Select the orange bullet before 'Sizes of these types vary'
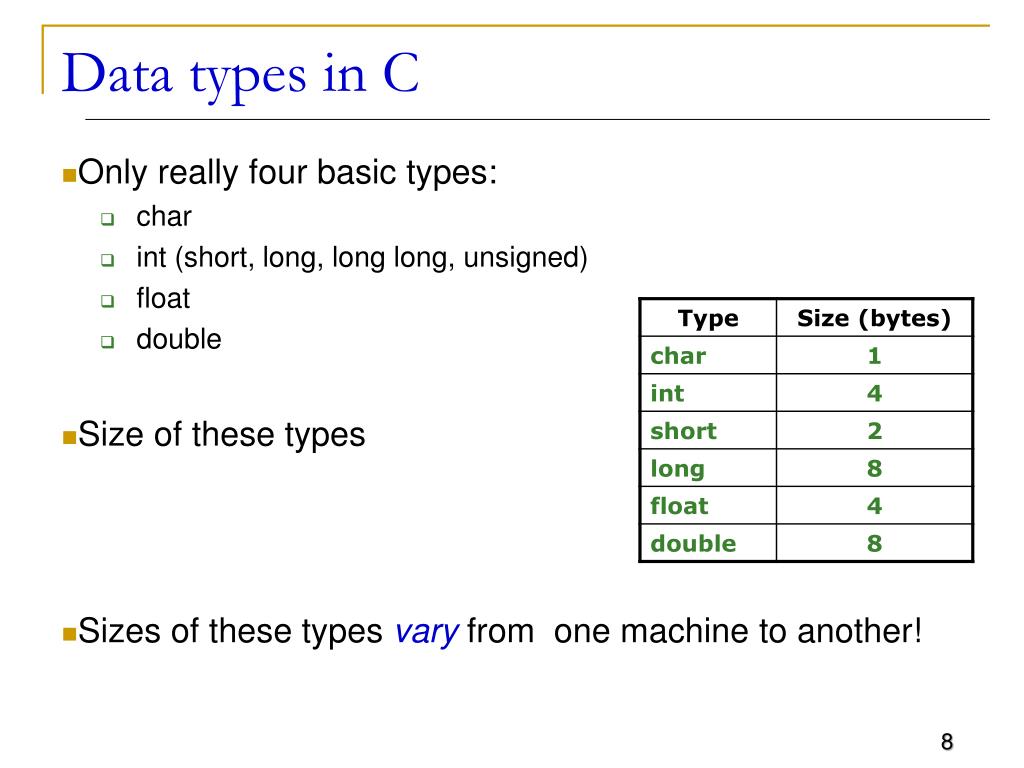This screenshot has height=768, width=1024. [69, 633]
